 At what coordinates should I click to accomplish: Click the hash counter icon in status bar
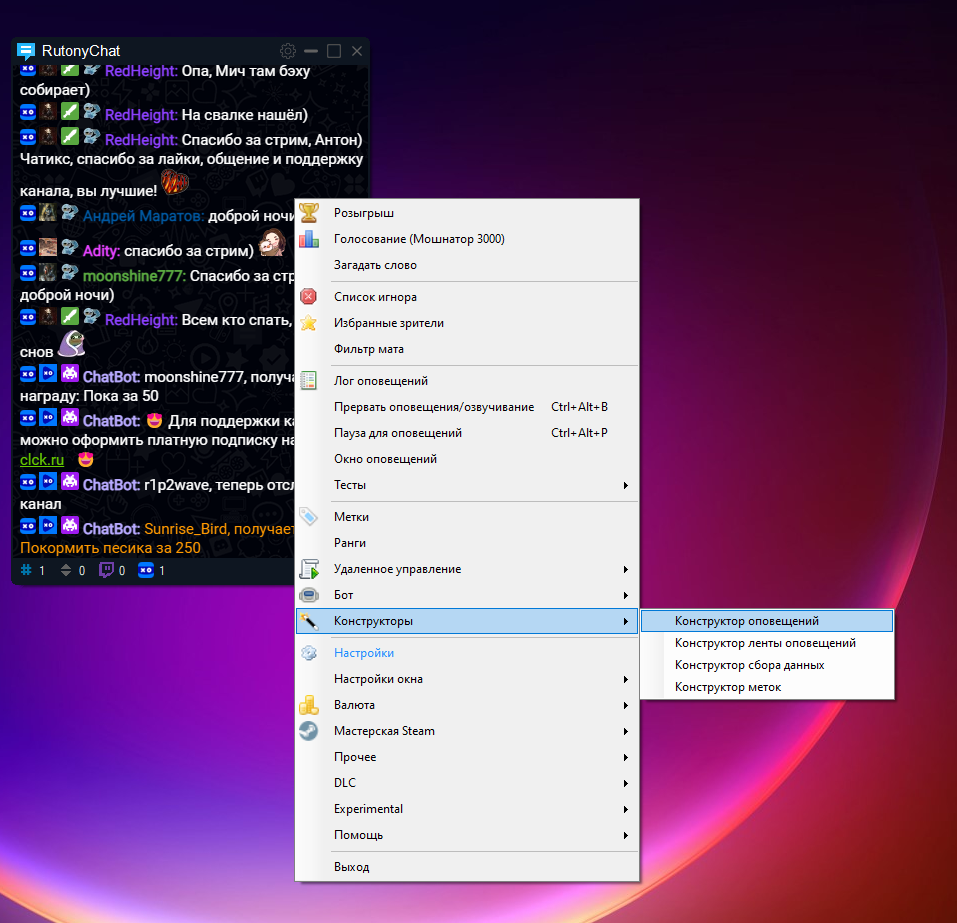[26, 570]
